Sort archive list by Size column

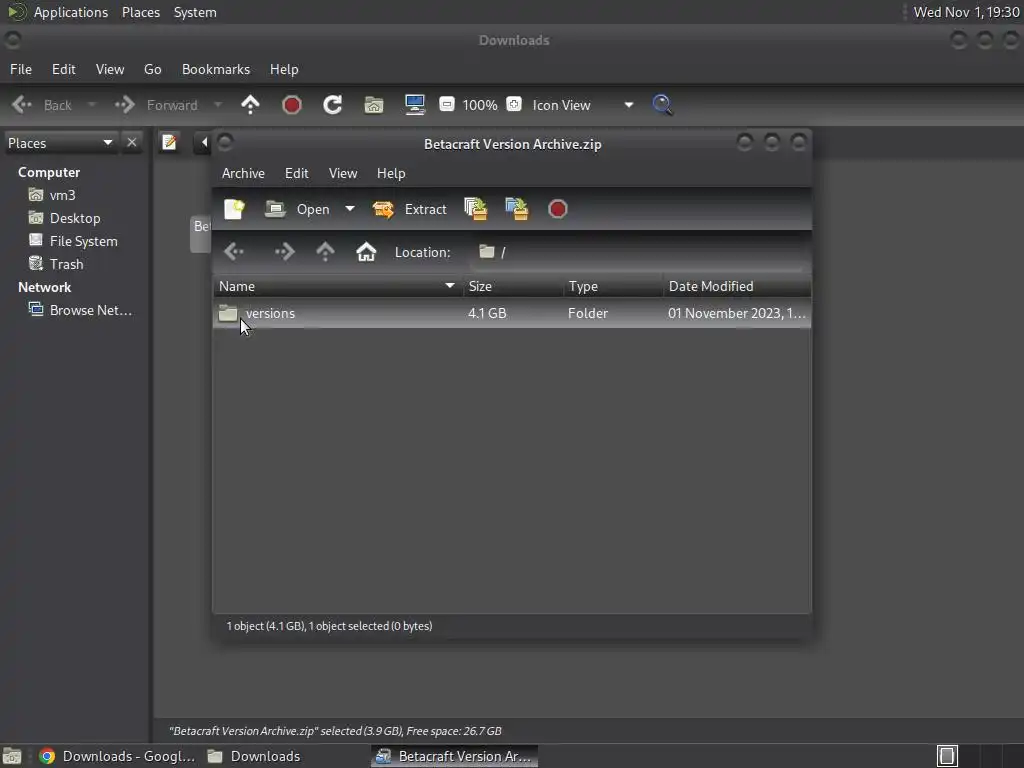(x=513, y=286)
